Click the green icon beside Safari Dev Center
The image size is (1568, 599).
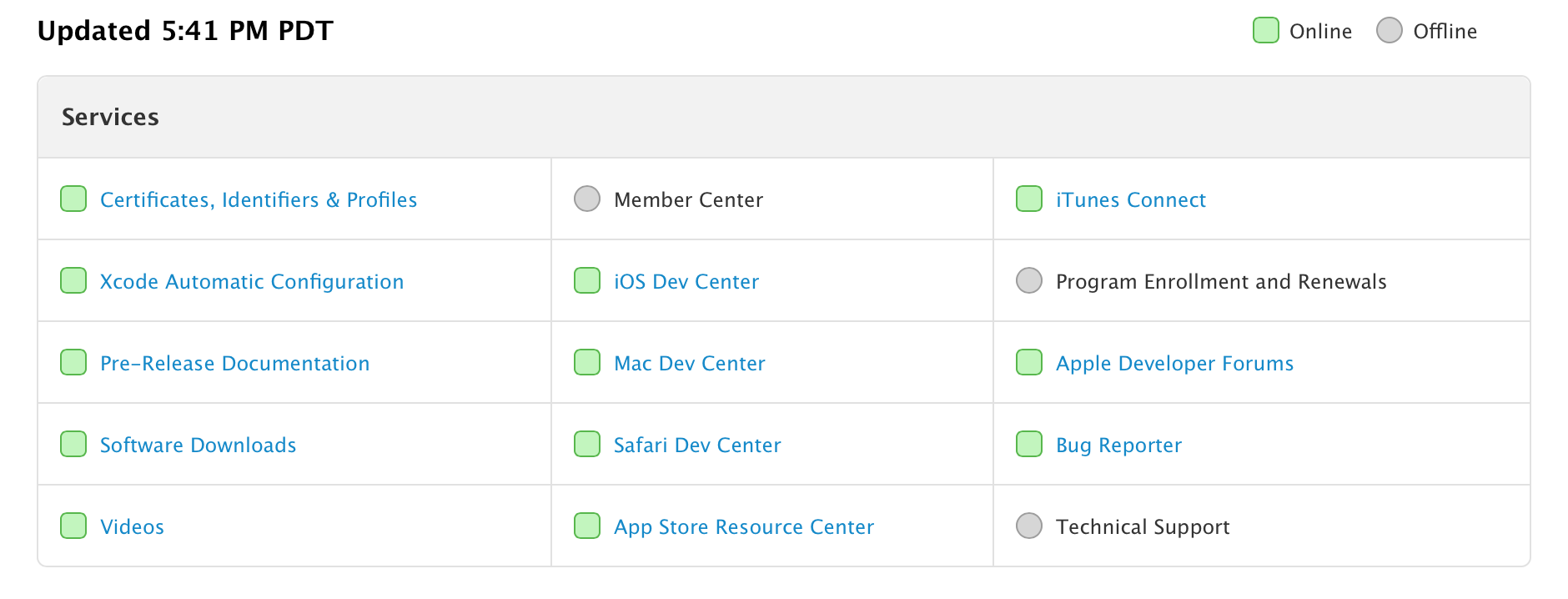click(587, 445)
